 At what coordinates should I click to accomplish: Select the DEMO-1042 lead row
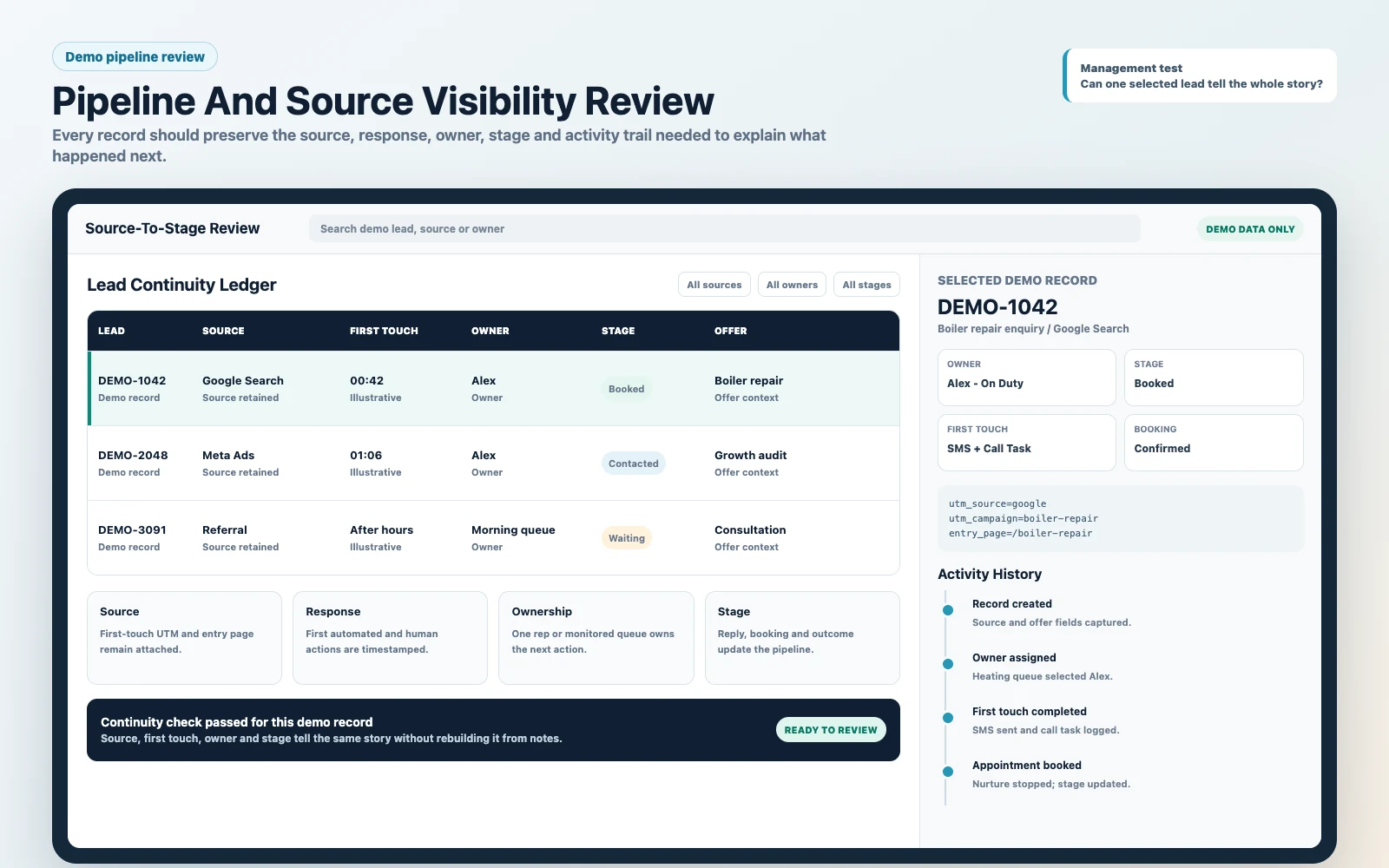493,388
